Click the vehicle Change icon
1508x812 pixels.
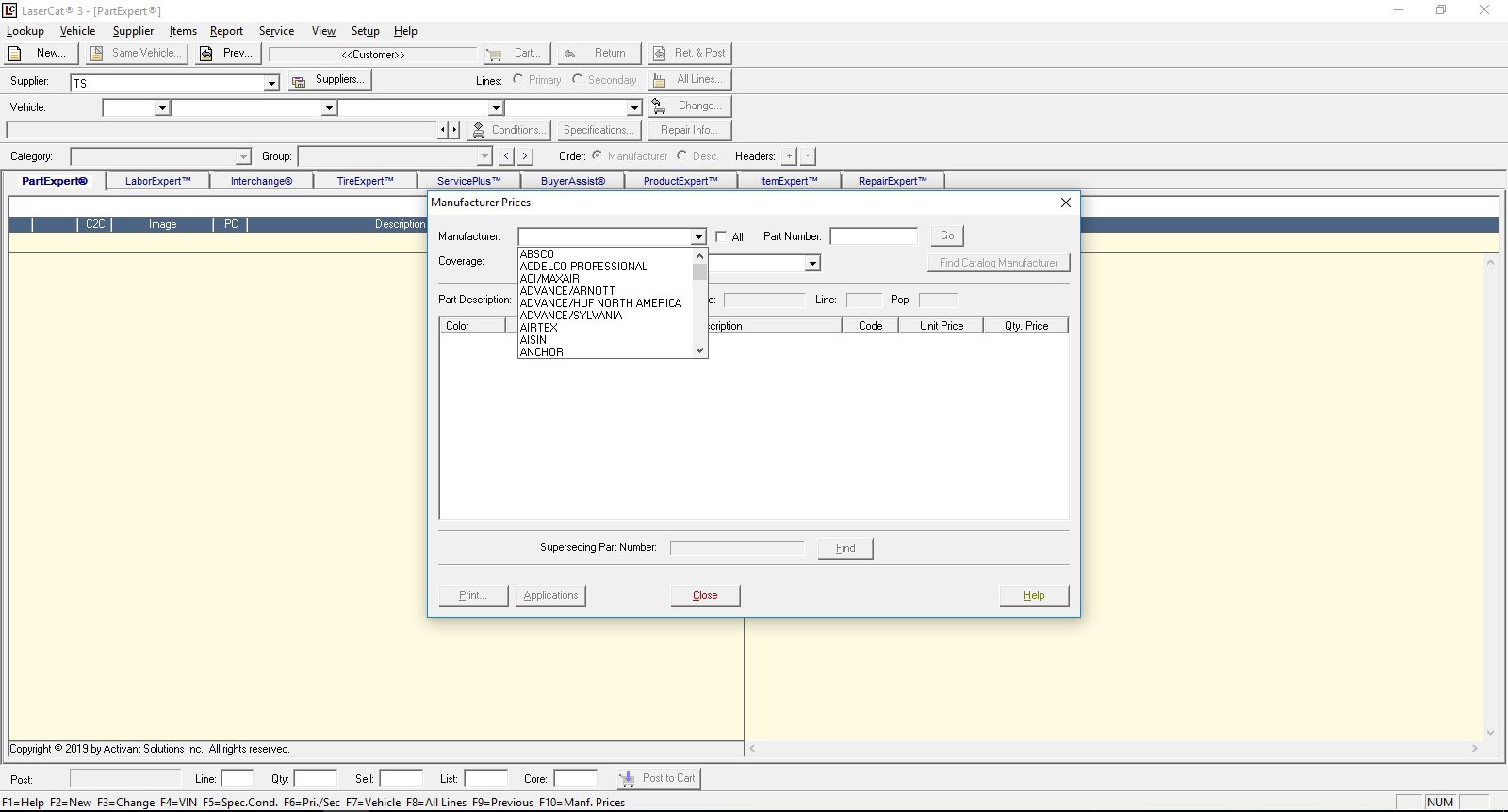click(x=660, y=106)
